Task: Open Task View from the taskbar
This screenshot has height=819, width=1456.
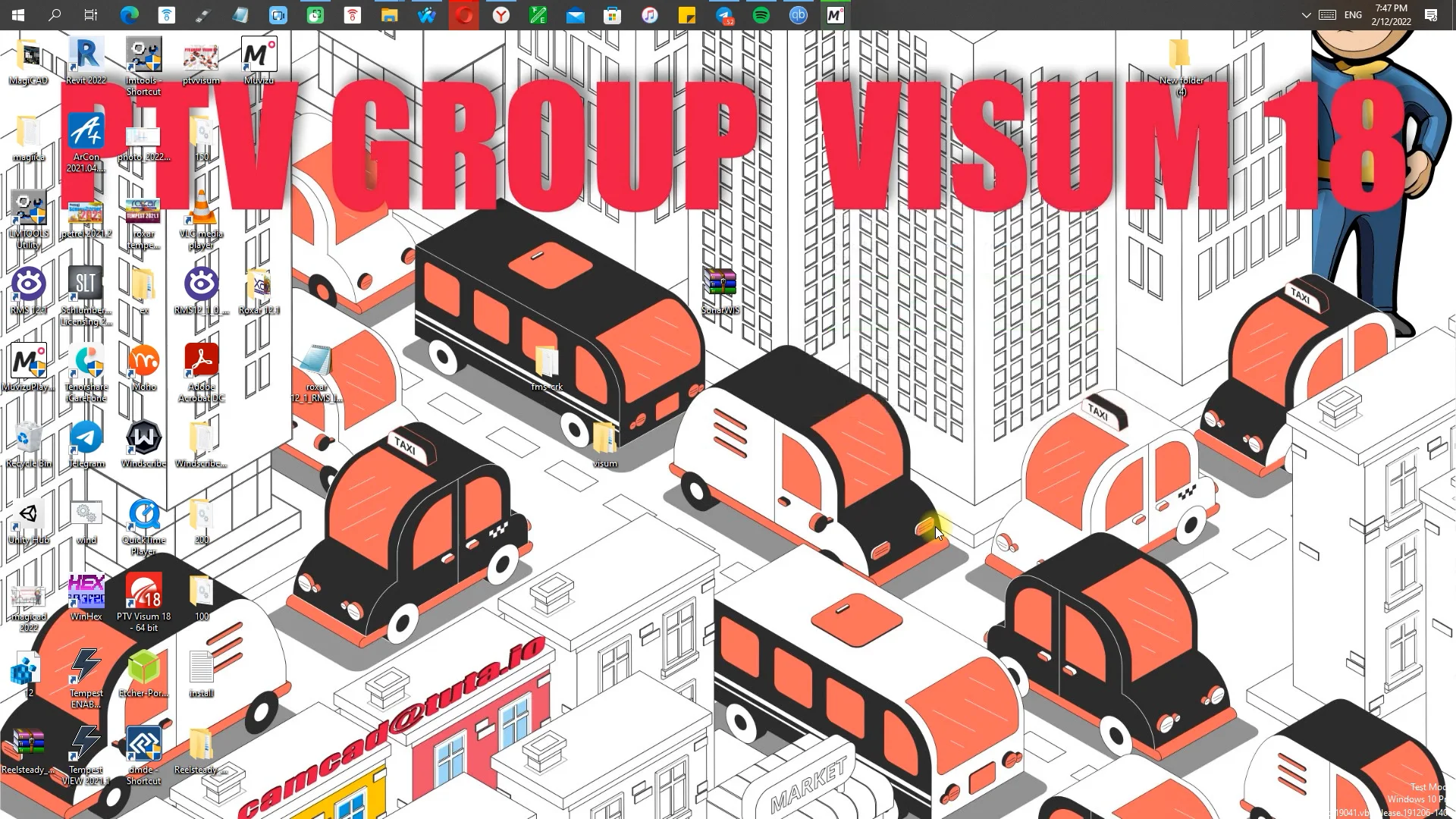Action: point(91,15)
